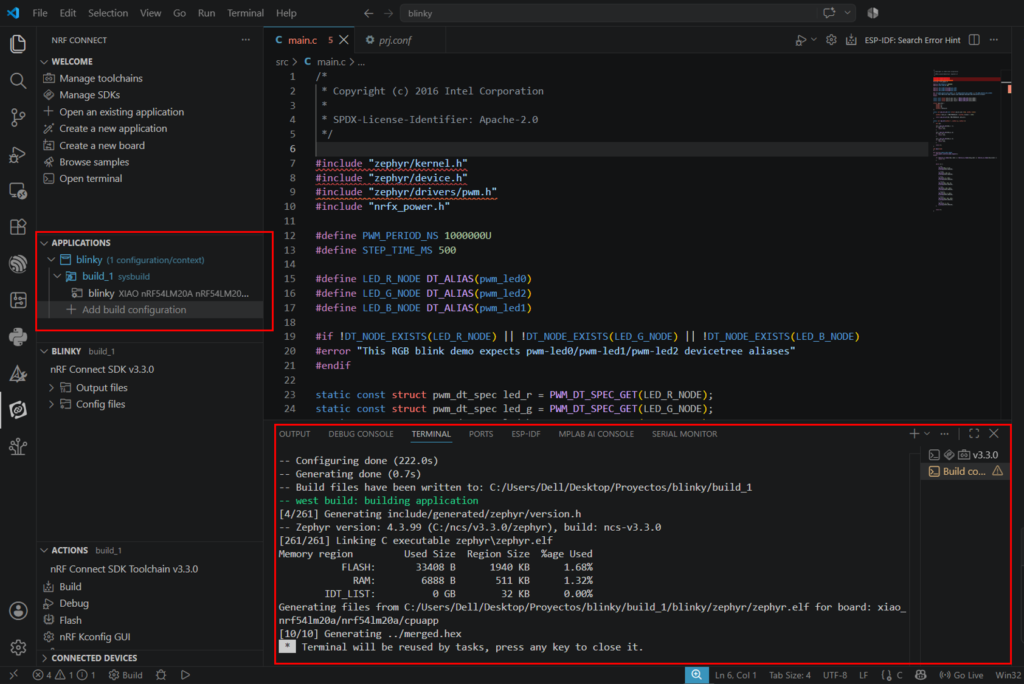Collapse the build_1 sysbuild node
This screenshot has width=1024, height=684.
pos(58,276)
